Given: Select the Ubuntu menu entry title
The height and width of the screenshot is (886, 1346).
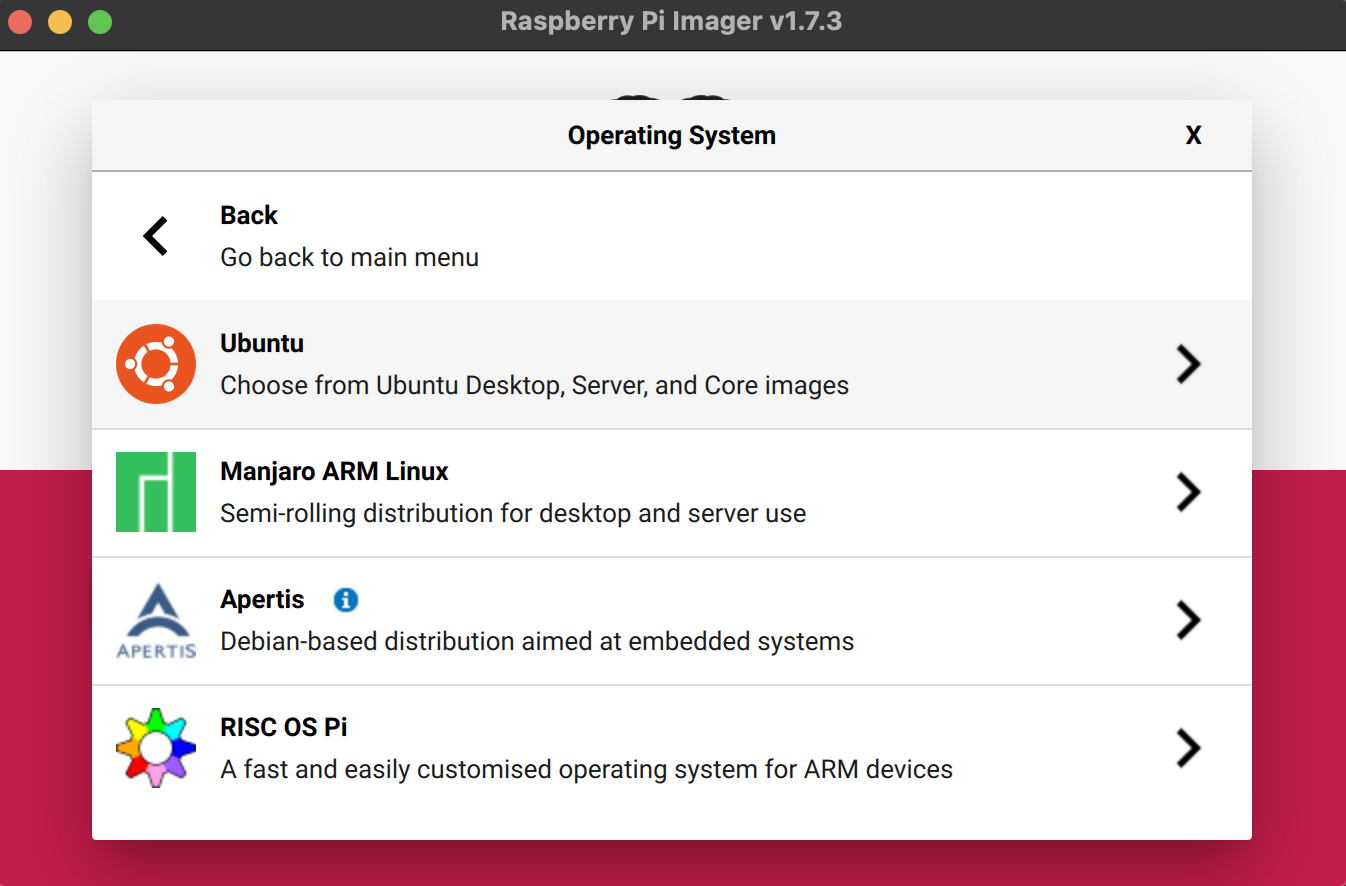Looking at the screenshot, I should (262, 343).
